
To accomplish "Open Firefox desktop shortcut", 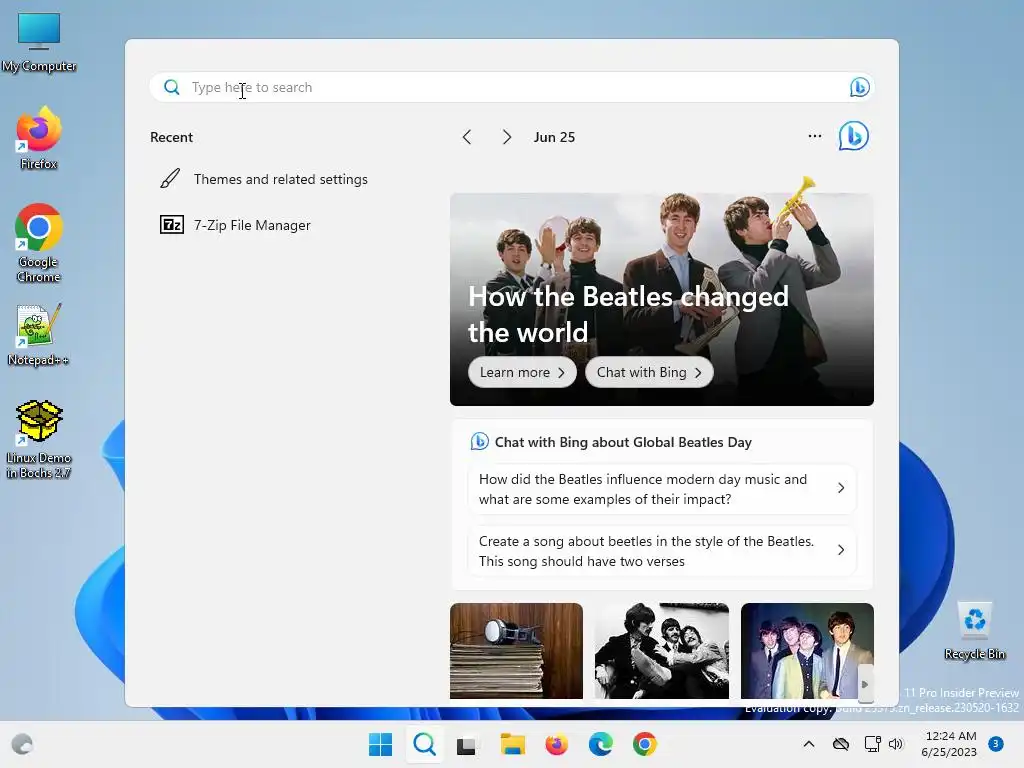I will coord(39,138).
